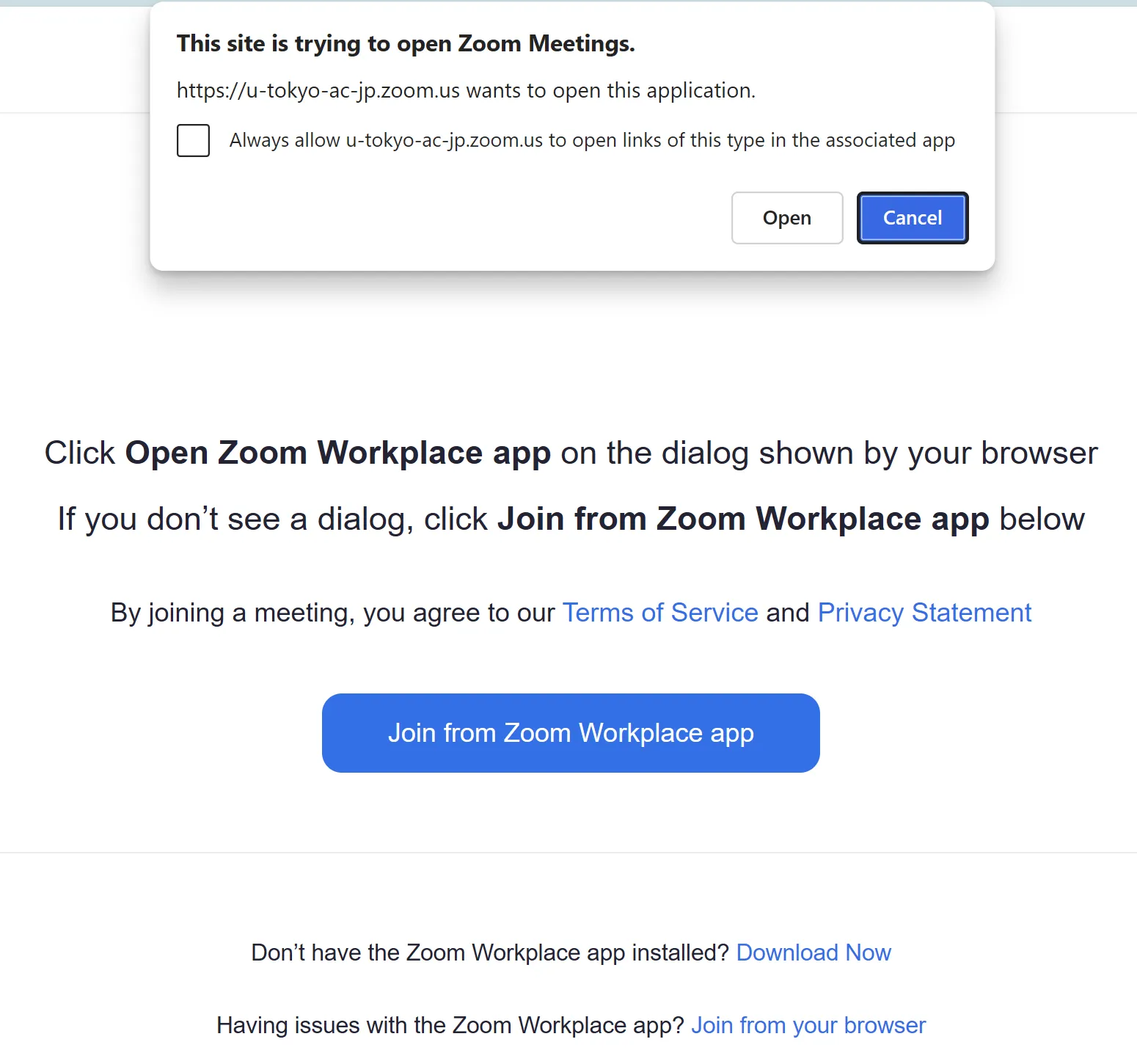Image resolution: width=1137 pixels, height=1064 pixels.
Task: Click "Don't have the Zoom Workplace app installed?" text
Action: 489,952
